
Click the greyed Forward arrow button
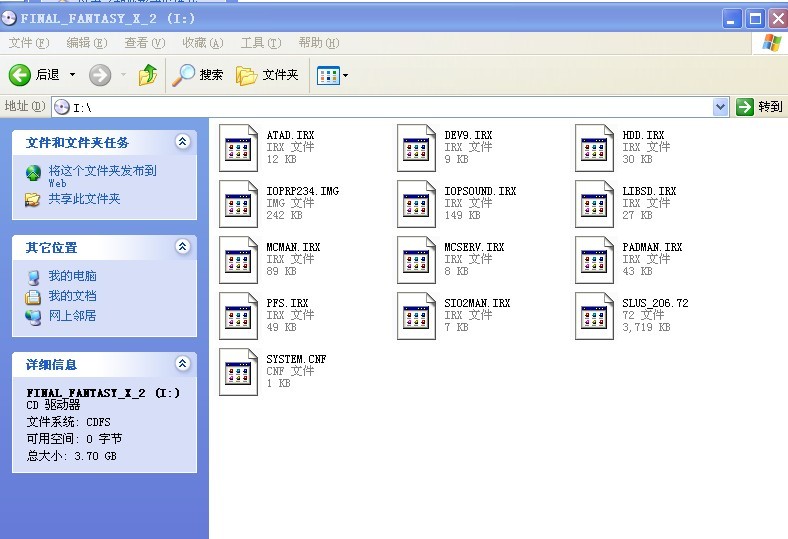(100, 75)
